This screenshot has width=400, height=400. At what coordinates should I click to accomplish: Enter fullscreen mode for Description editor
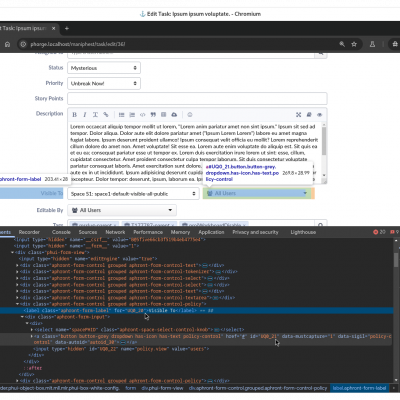click(298, 115)
